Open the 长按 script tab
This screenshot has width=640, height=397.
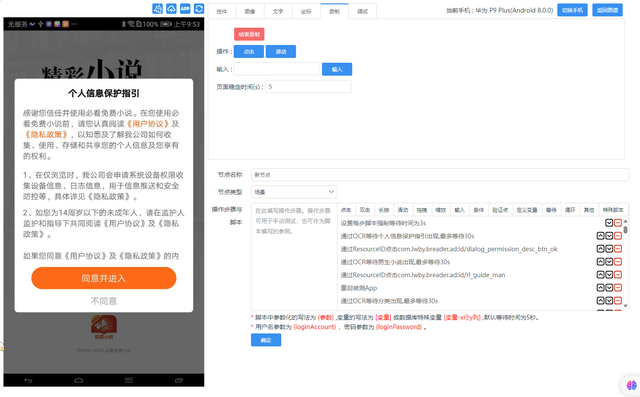pyautogui.click(x=384, y=210)
